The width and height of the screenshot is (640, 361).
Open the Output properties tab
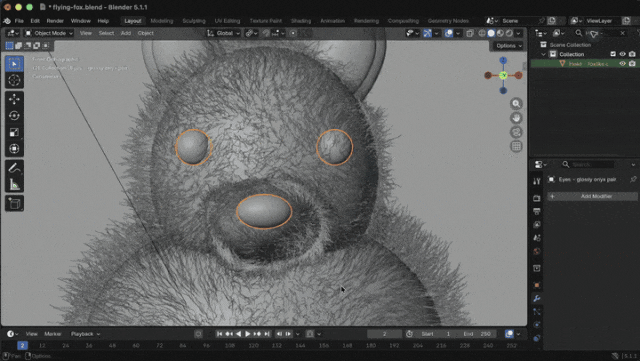pyautogui.click(x=537, y=212)
